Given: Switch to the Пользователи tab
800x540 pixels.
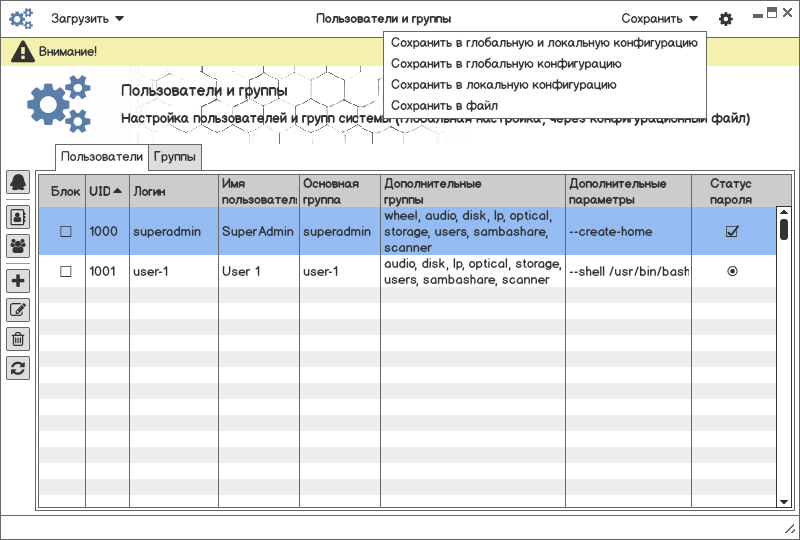Looking at the screenshot, I should (x=102, y=157).
